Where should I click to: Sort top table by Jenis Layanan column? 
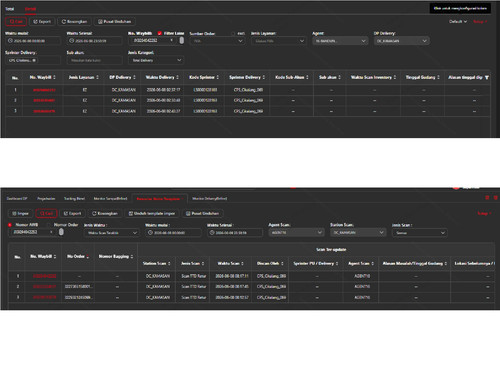point(97,77)
